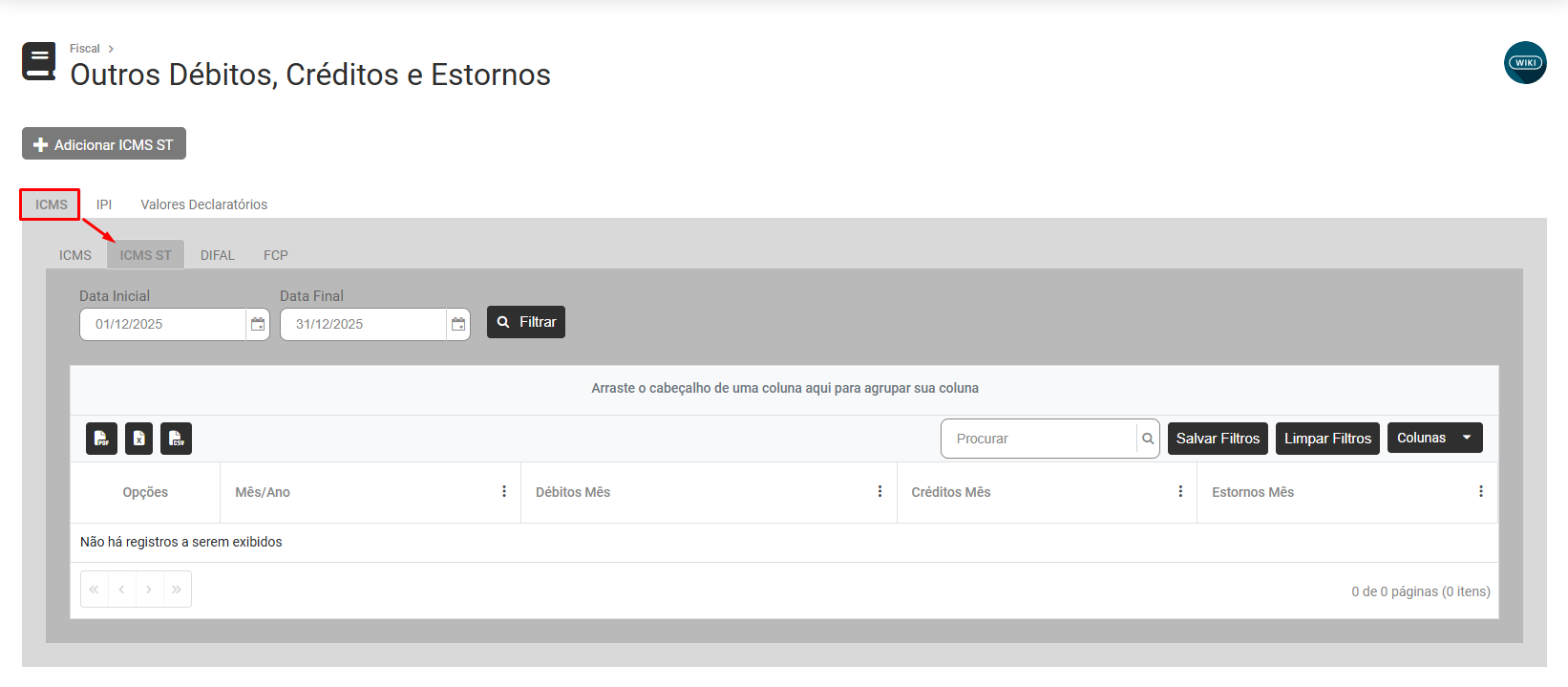Export the grid to CSV
This screenshot has width=1568, height=687.
176,439
